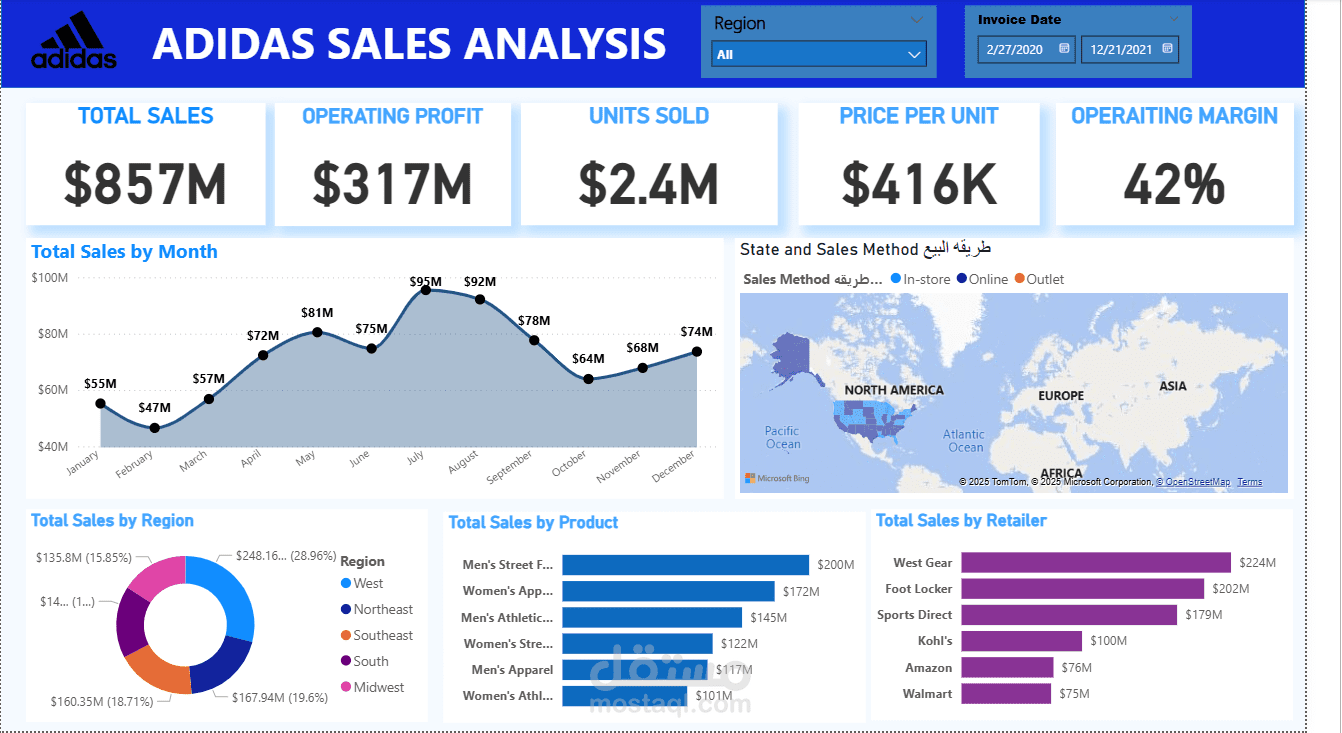Screen dimensions: 1342x733
Task: Click the Men's Apparel $117M bar
Action: [x=634, y=670]
